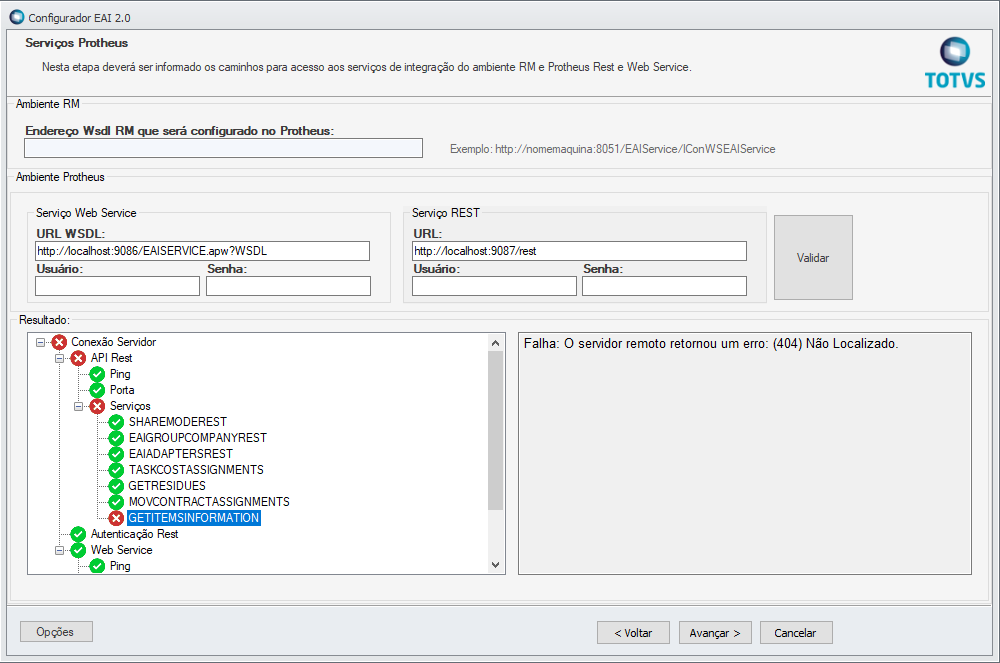This screenshot has height=663, width=1000.
Task: Select the API Rest tree row
Action: pyautogui.click(x=112, y=358)
